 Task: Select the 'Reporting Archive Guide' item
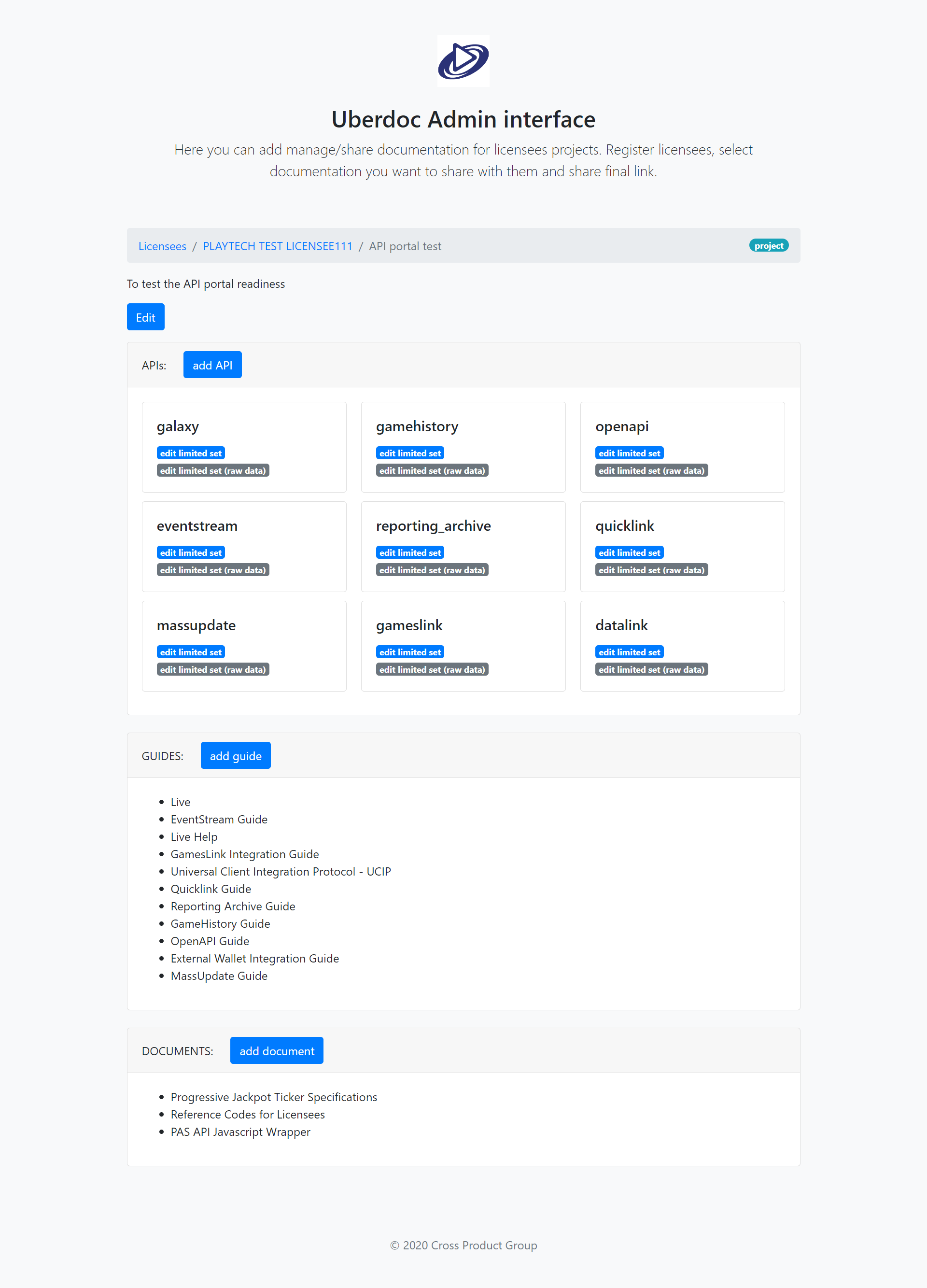pos(233,906)
